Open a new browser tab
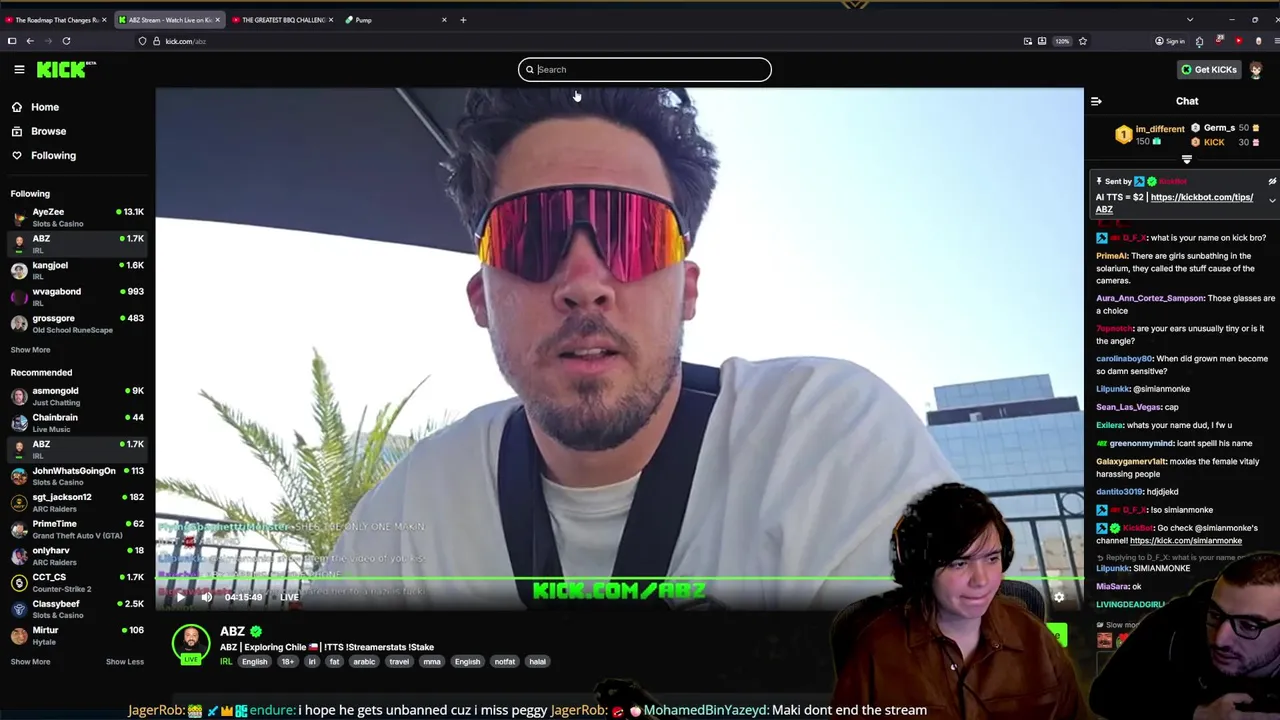Image resolution: width=1280 pixels, height=720 pixels. (x=463, y=20)
